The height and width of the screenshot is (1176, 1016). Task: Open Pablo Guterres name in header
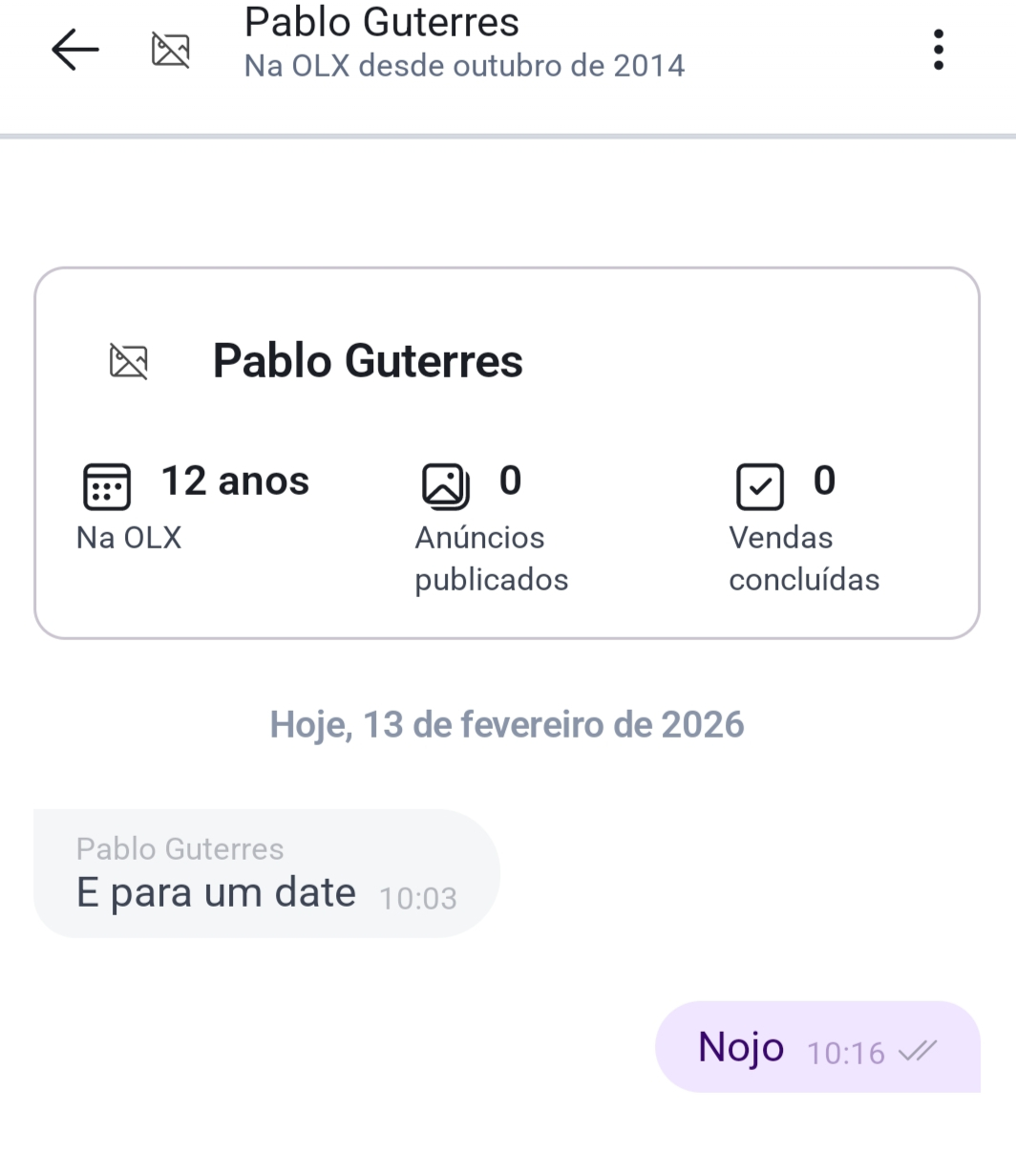pos(382,22)
